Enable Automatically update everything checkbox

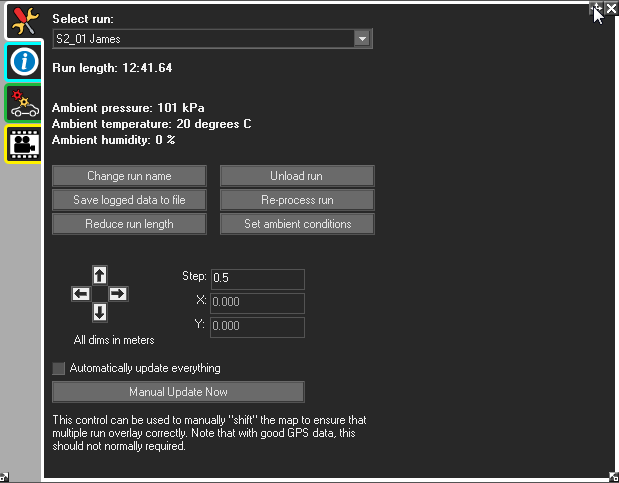tap(59, 368)
